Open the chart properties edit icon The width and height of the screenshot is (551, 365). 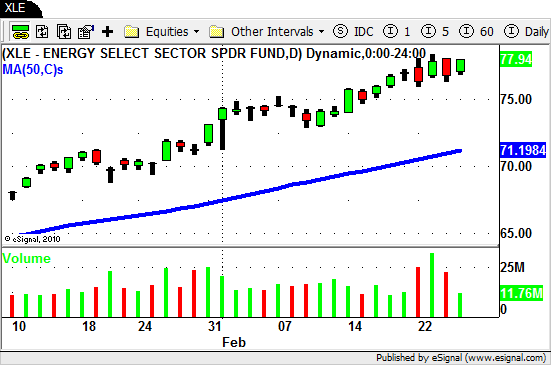[86, 32]
